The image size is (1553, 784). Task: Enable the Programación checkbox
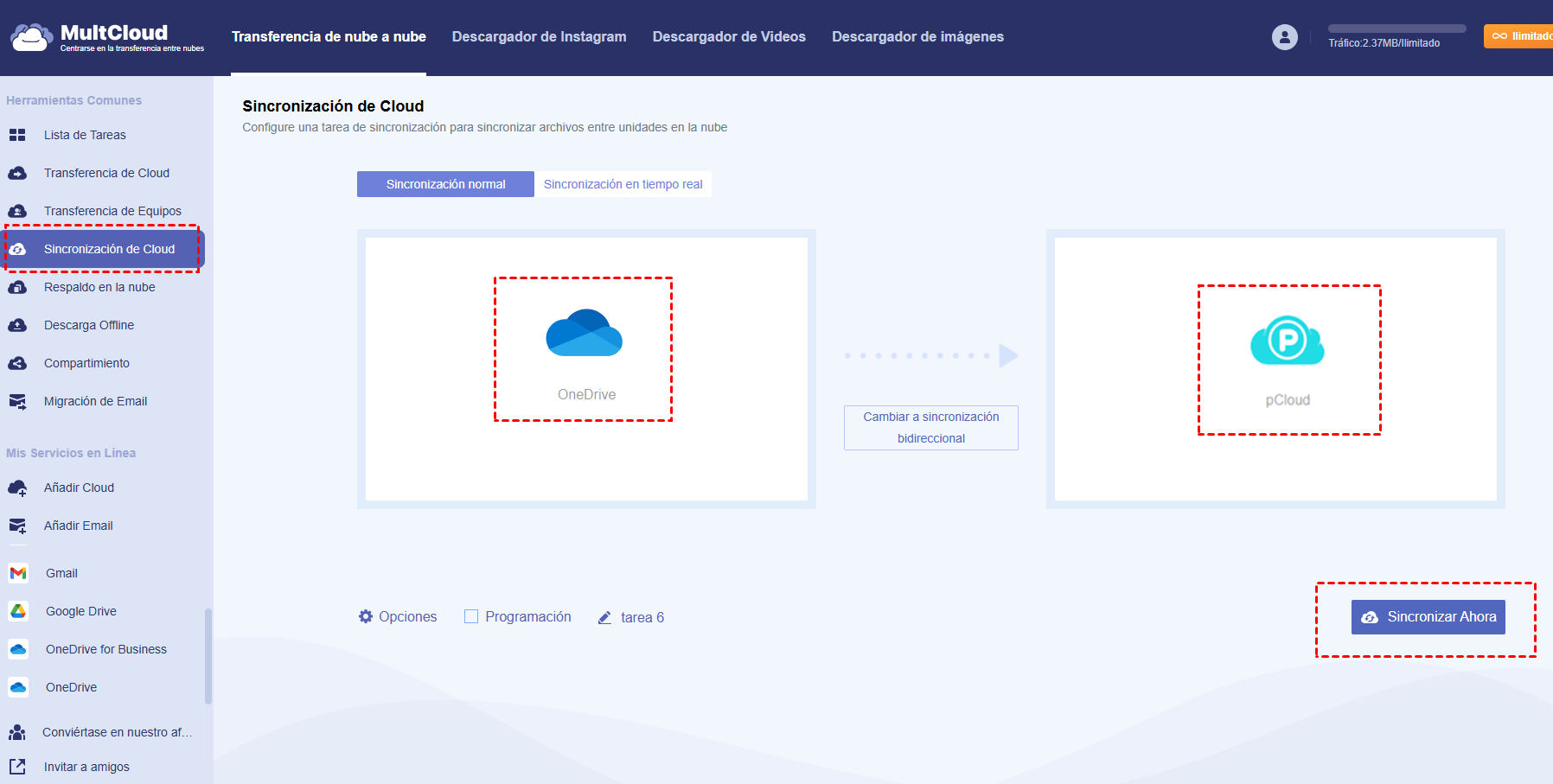471,616
